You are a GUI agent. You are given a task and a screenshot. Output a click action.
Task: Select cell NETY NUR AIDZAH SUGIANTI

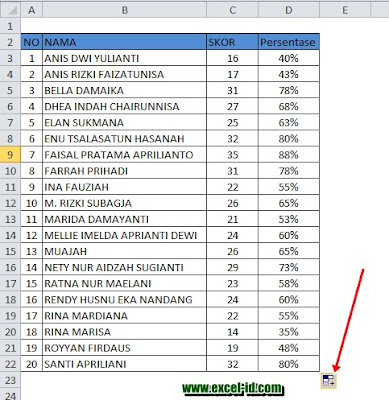124,267
